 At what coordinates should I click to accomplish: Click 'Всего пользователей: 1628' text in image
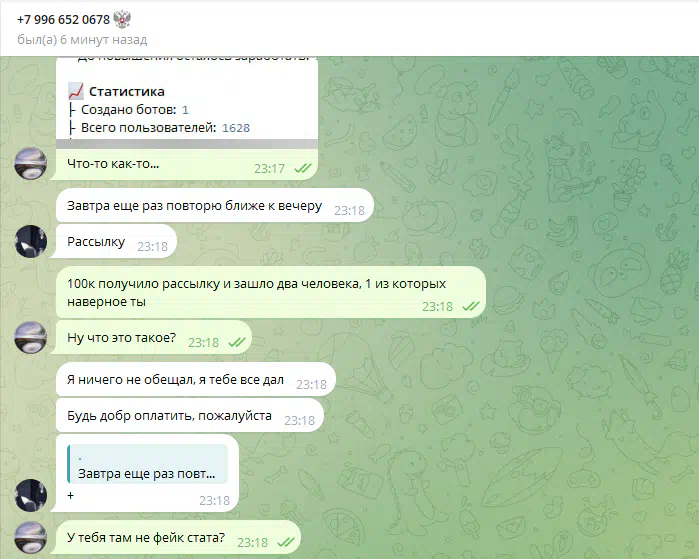[x=165, y=128]
